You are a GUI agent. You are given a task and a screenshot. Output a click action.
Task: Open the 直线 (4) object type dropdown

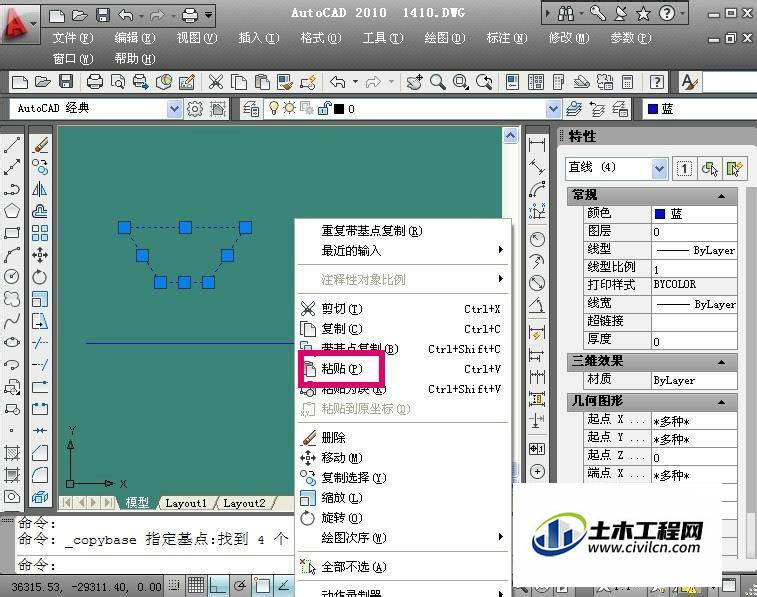pyautogui.click(x=659, y=168)
